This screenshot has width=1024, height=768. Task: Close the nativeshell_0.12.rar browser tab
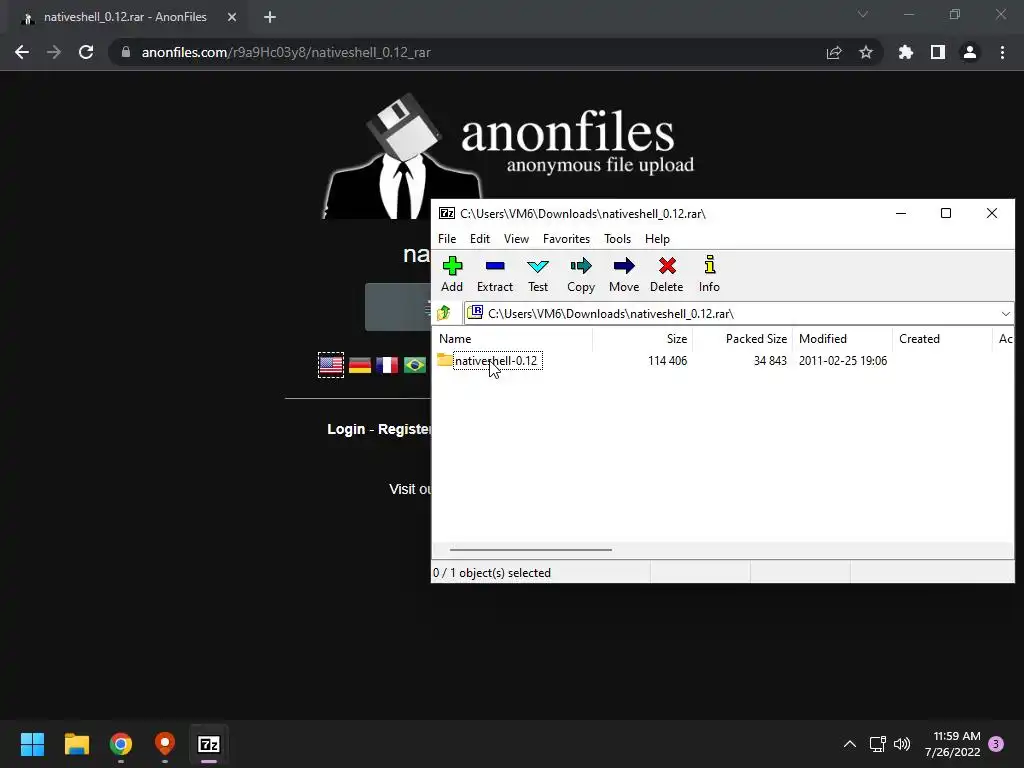pyautogui.click(x=232, y=18)
